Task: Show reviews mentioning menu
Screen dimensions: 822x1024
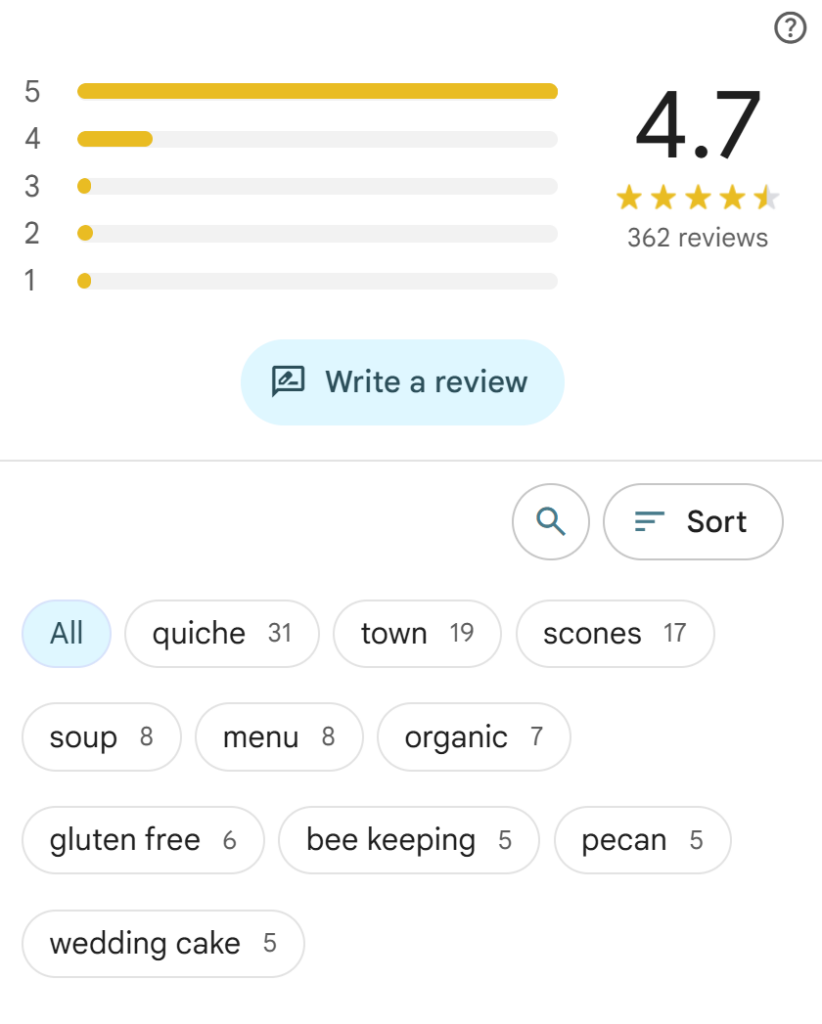Action: (x=278, y=737)
